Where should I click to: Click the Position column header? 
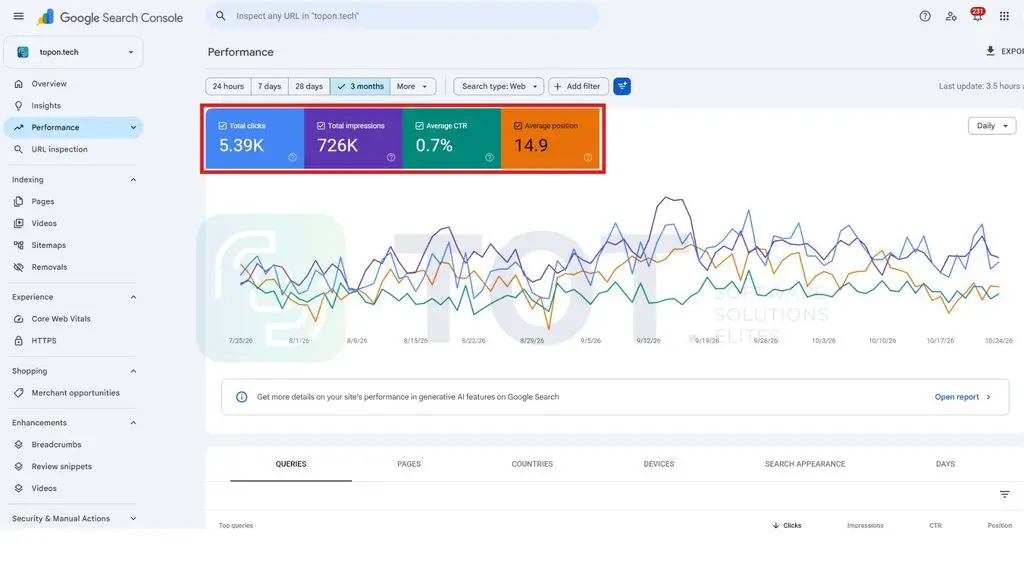999,525
